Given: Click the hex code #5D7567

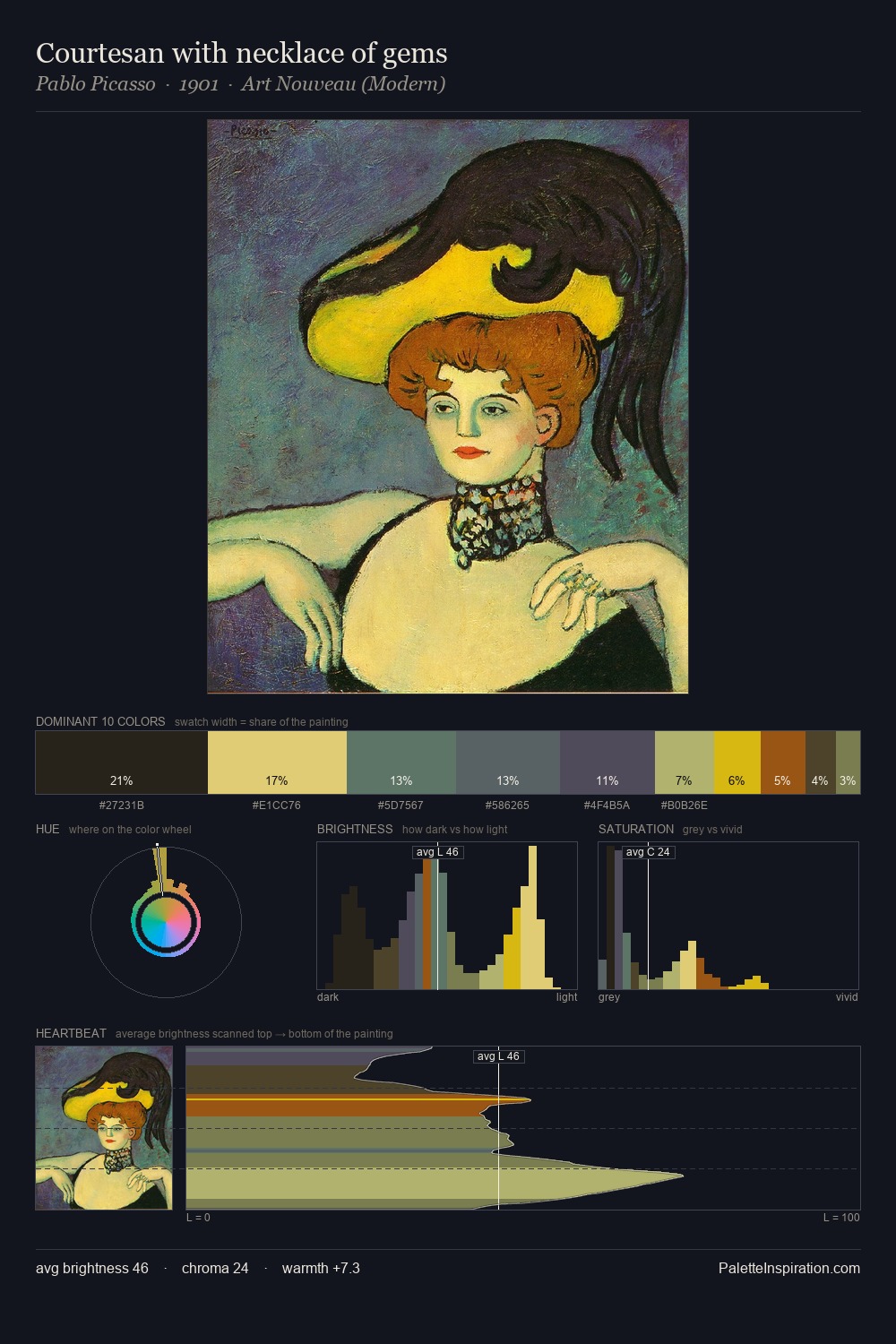Looking at the screenshot, I should tap(401, 806).
